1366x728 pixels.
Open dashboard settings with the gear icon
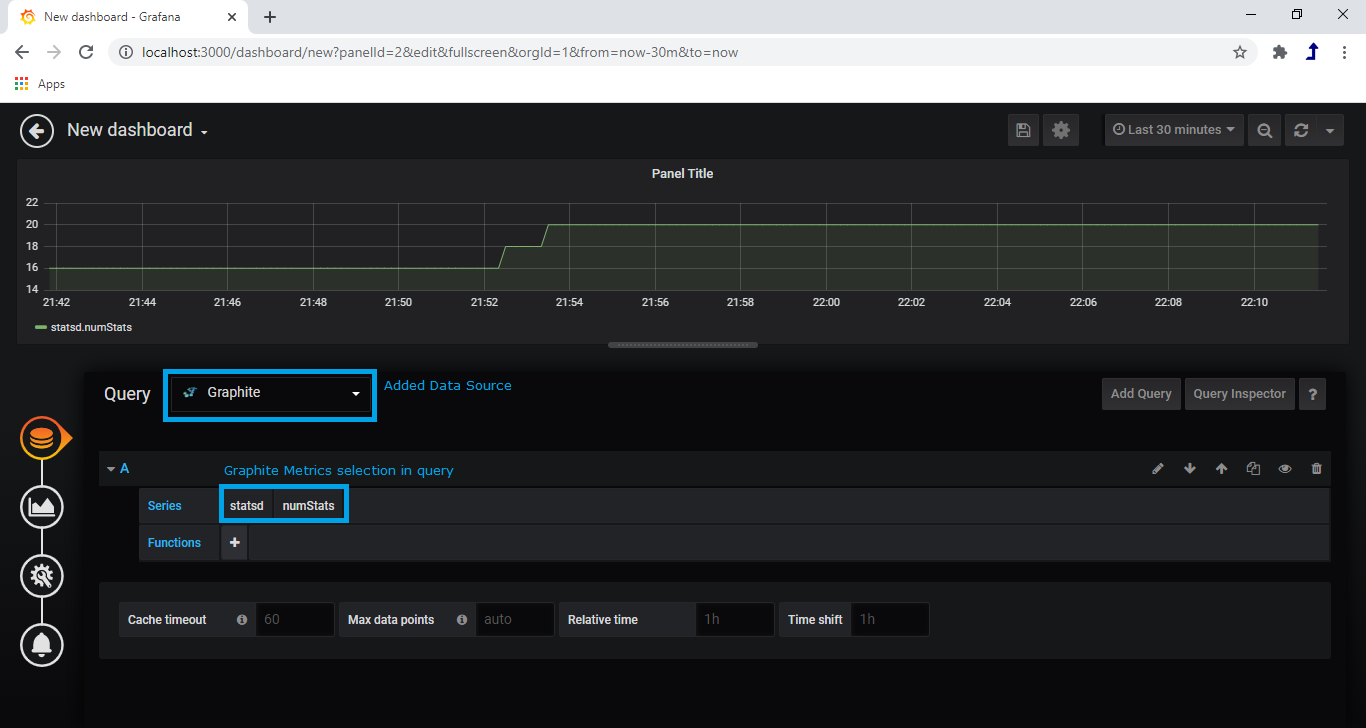(1061, 129)
